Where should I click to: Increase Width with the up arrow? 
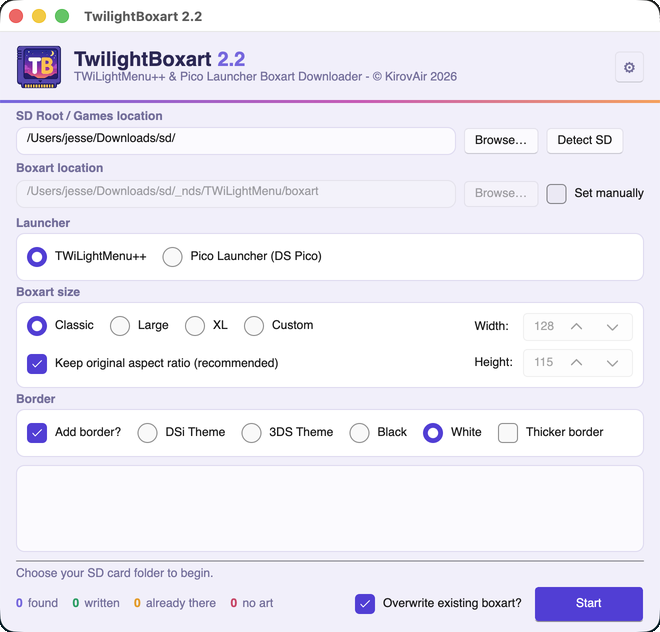[x=576, y=326]
